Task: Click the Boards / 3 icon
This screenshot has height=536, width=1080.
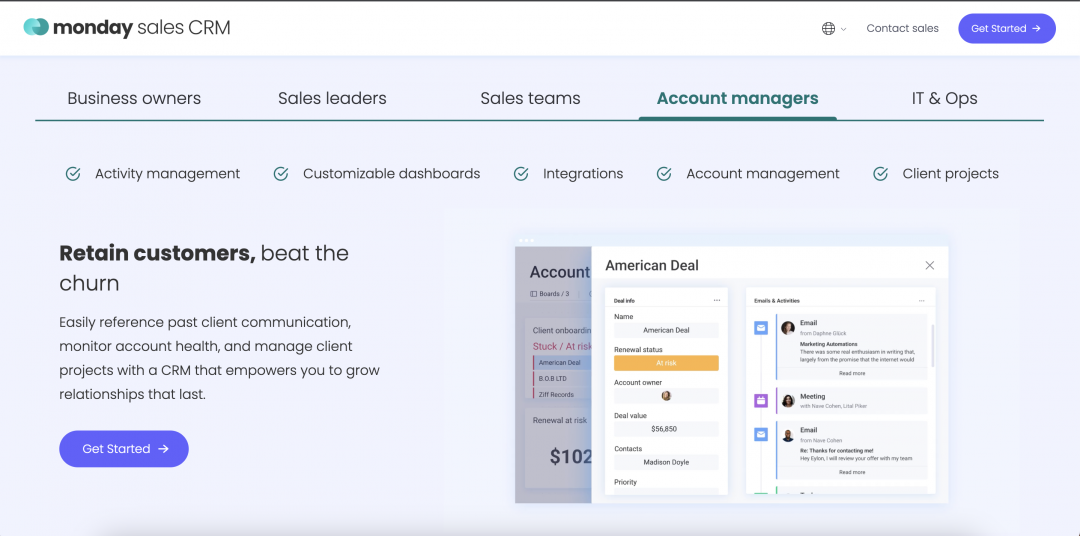Action: 533,293
